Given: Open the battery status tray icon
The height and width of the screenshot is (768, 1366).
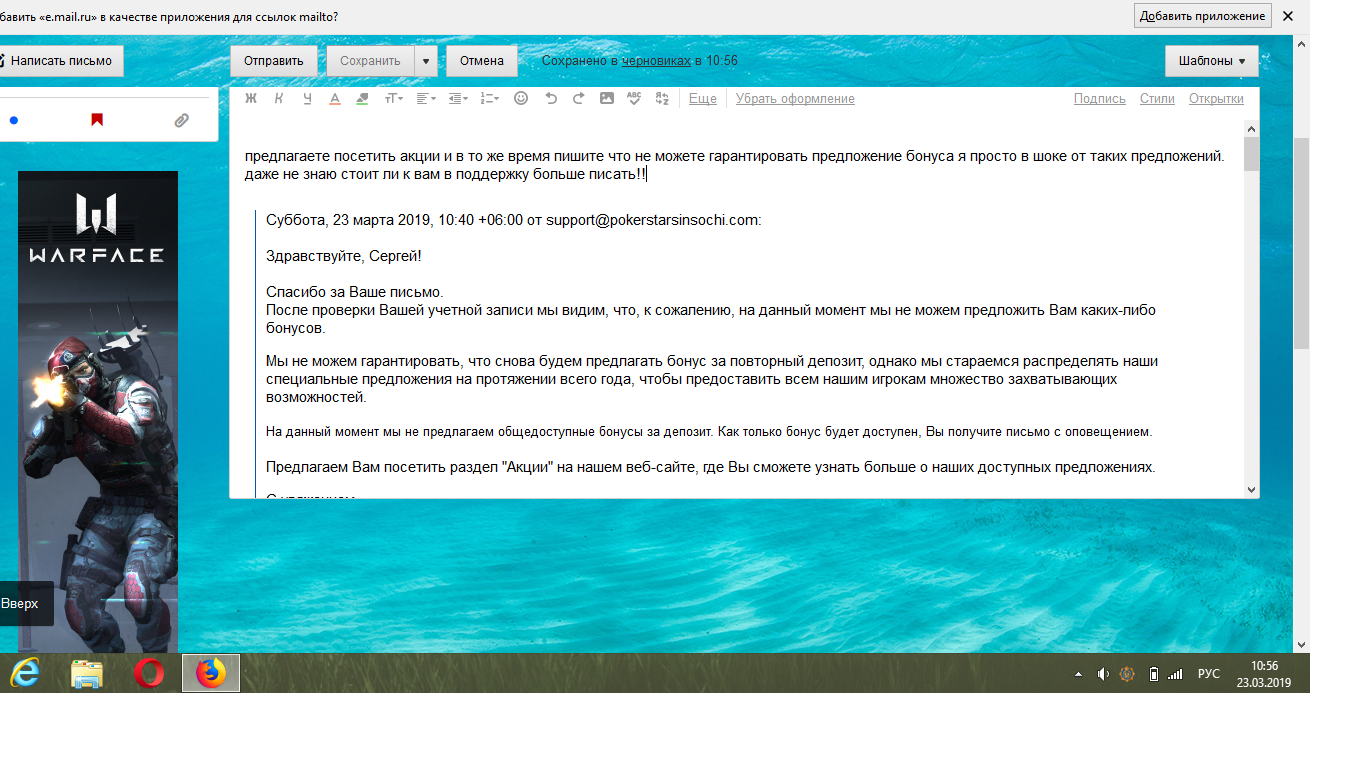Looking at the screenshot, I should coord(1153,674).
